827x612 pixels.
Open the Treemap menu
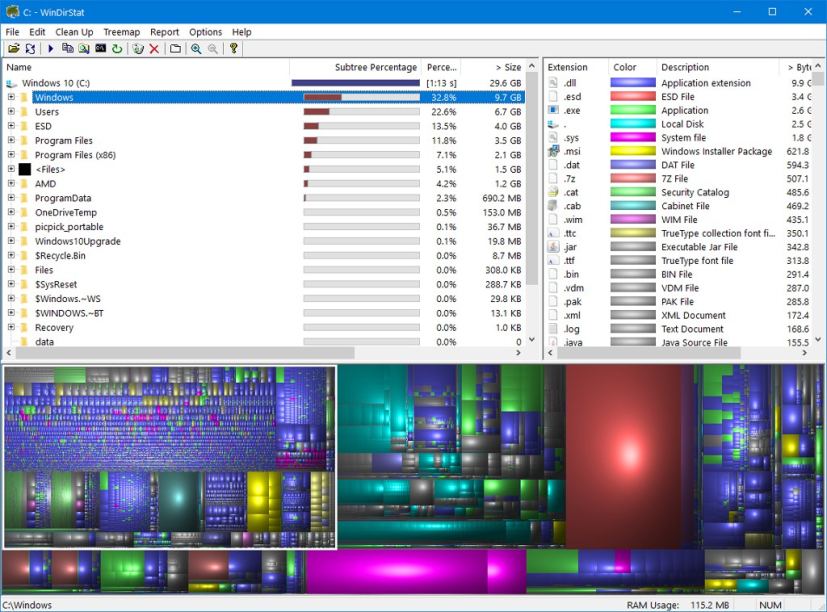[121, 31]
